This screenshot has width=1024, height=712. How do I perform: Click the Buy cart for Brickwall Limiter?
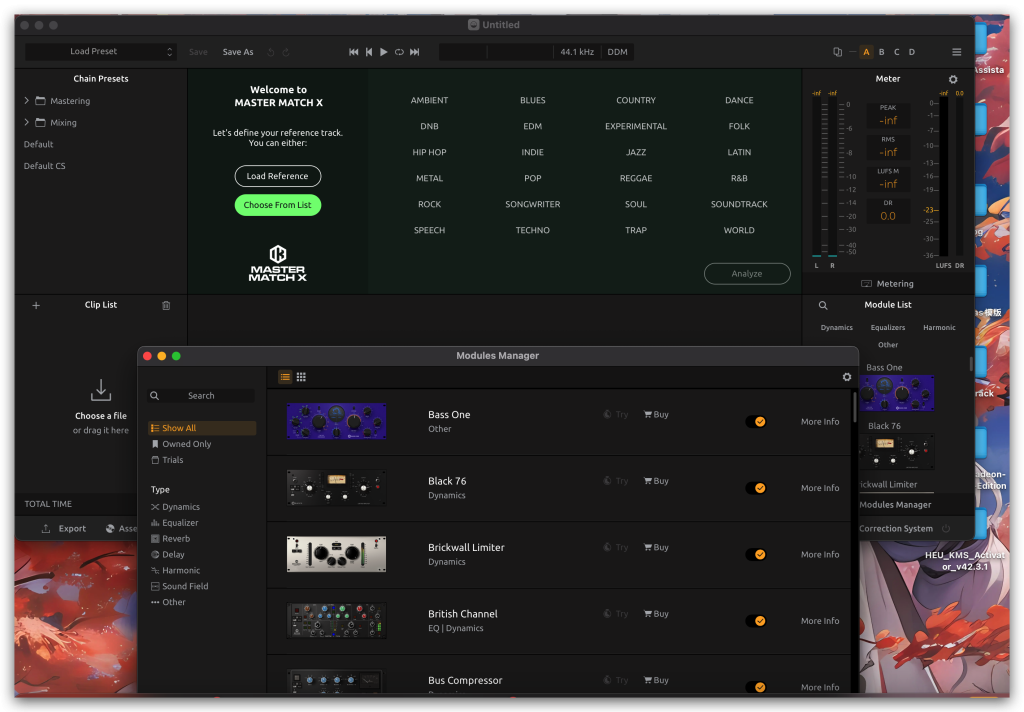pos(656,547)
